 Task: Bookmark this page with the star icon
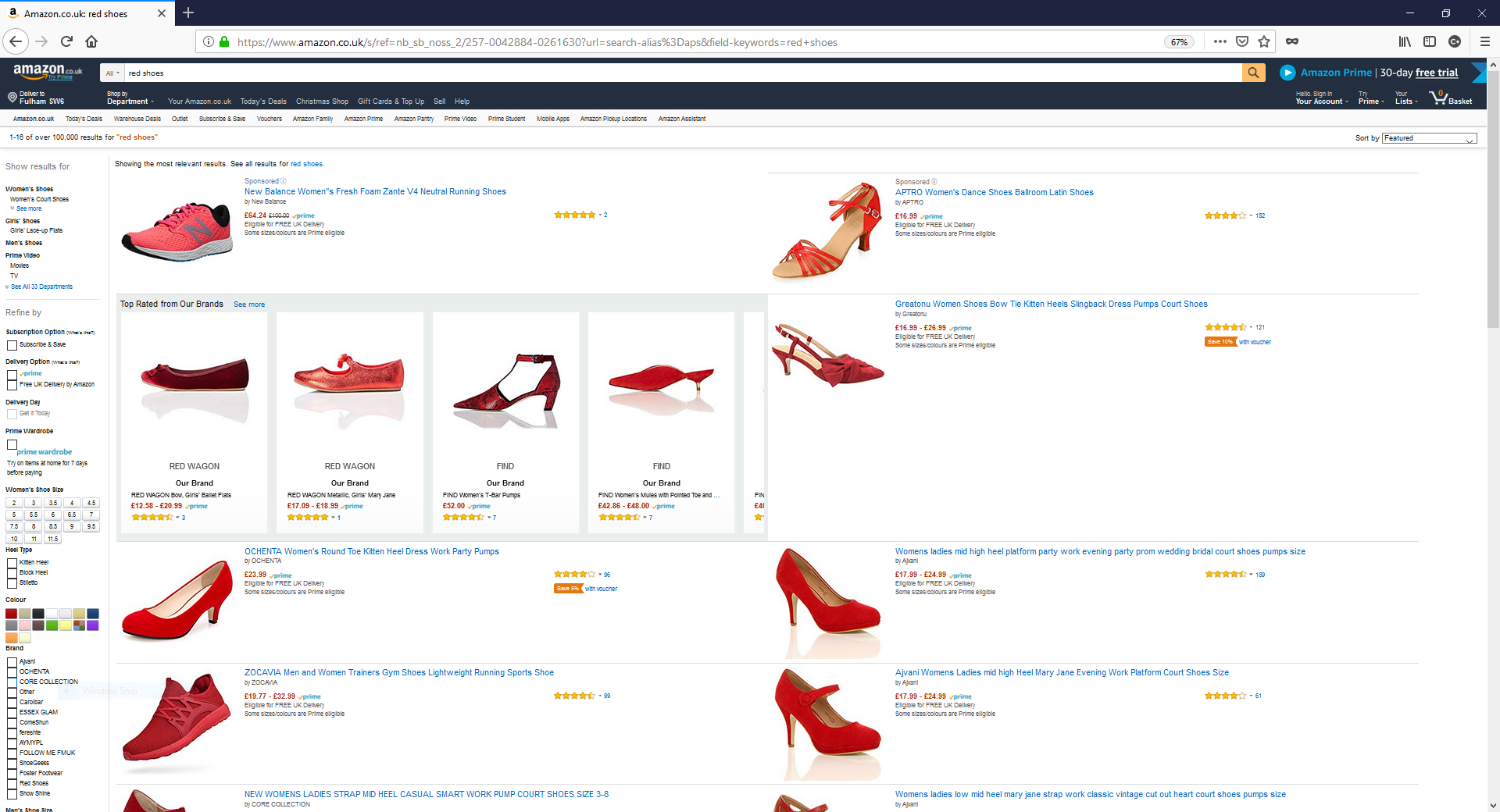(x=1264, y=41)
